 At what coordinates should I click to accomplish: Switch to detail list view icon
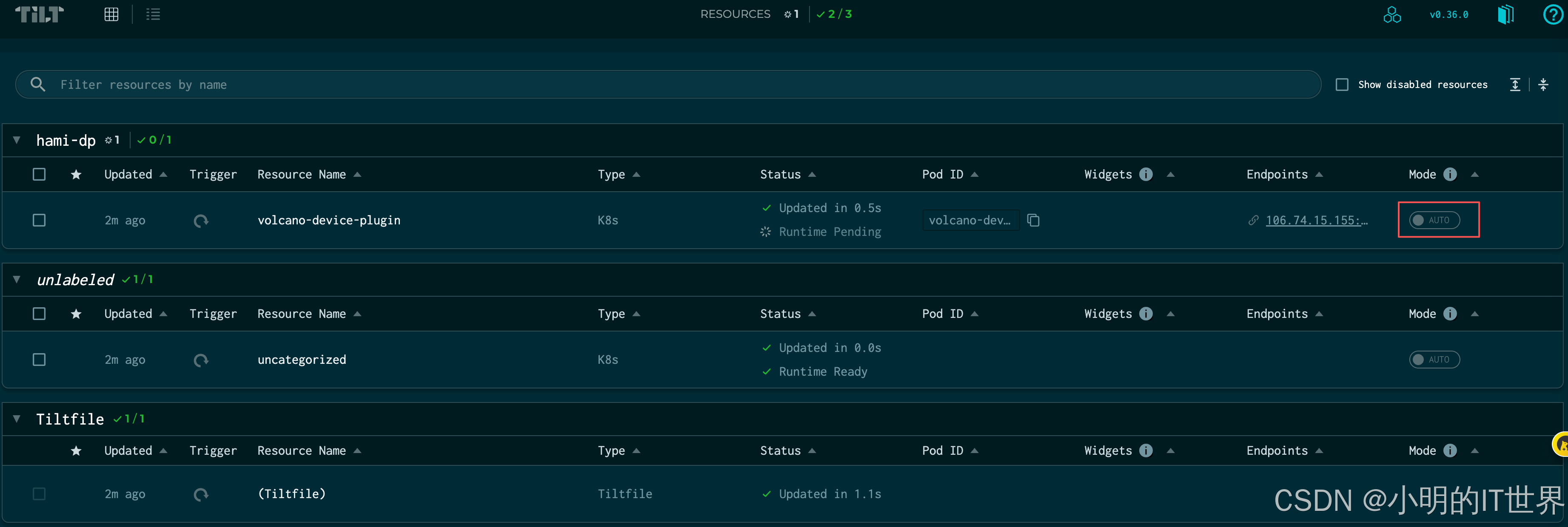pyautogui.click(x=153, y=14)
